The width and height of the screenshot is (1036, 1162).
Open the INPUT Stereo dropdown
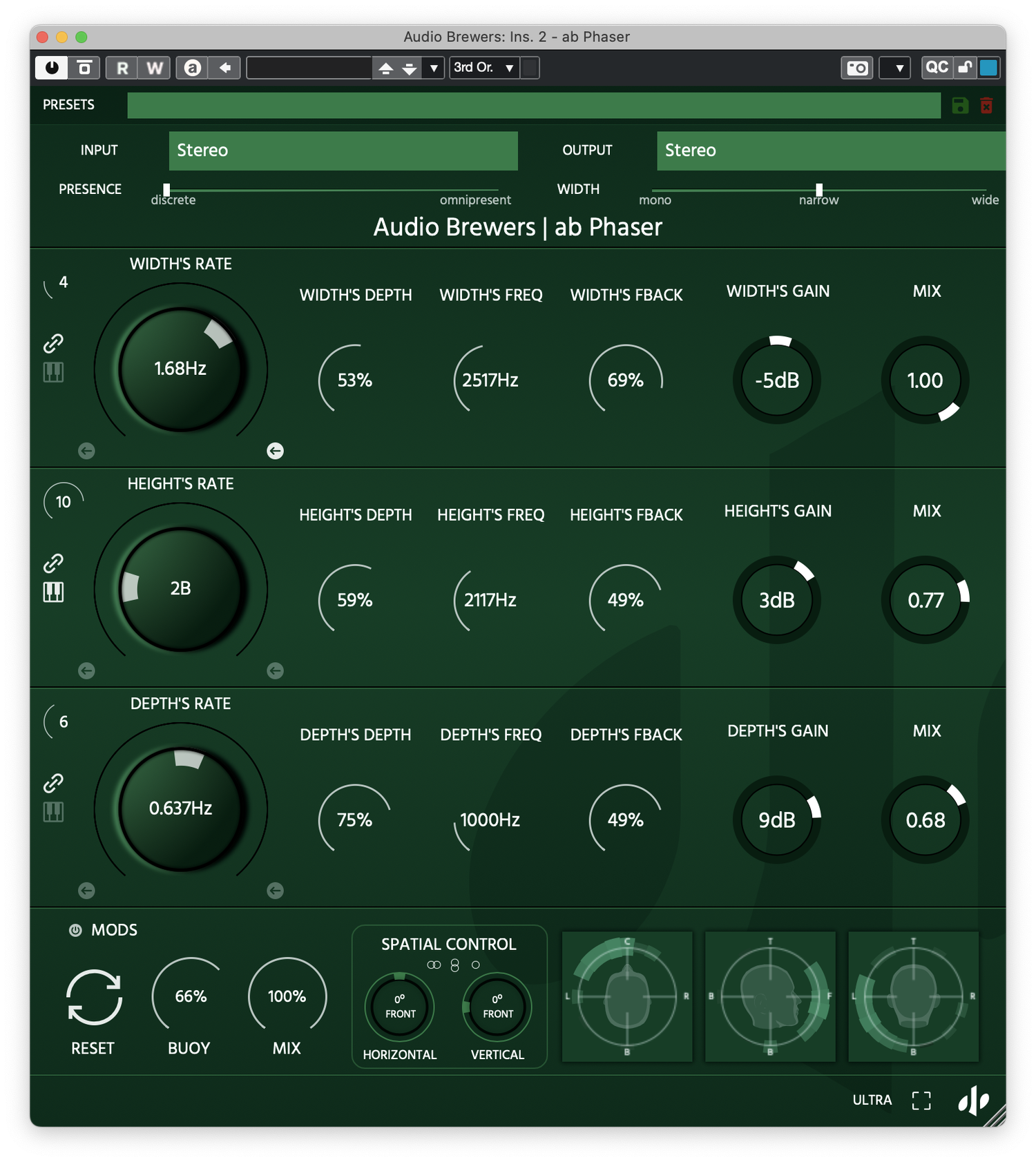coord(343,151)
